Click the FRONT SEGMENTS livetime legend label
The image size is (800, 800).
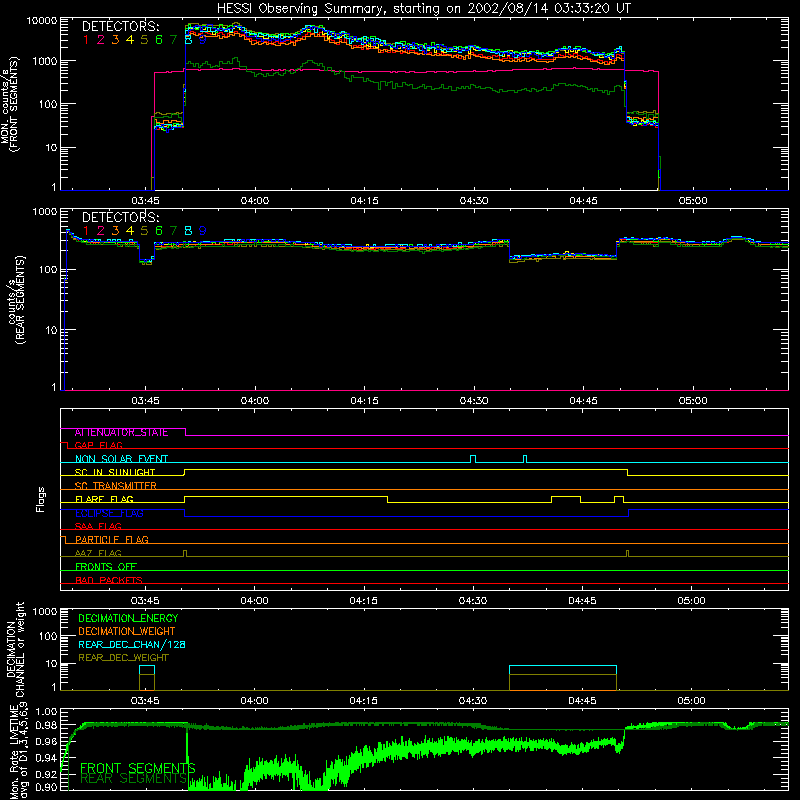click(138, 768)
